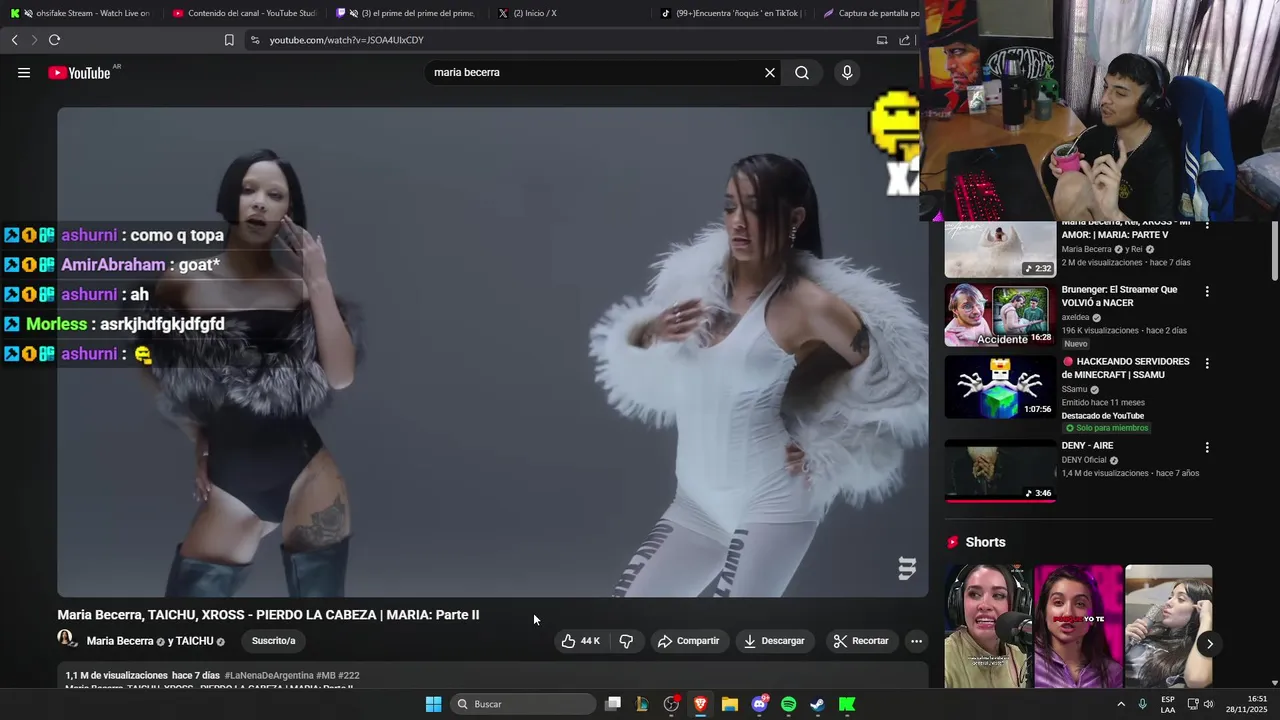Open File Explorer from the taskbar
The image size is (1280, 720).
[730, 704]
